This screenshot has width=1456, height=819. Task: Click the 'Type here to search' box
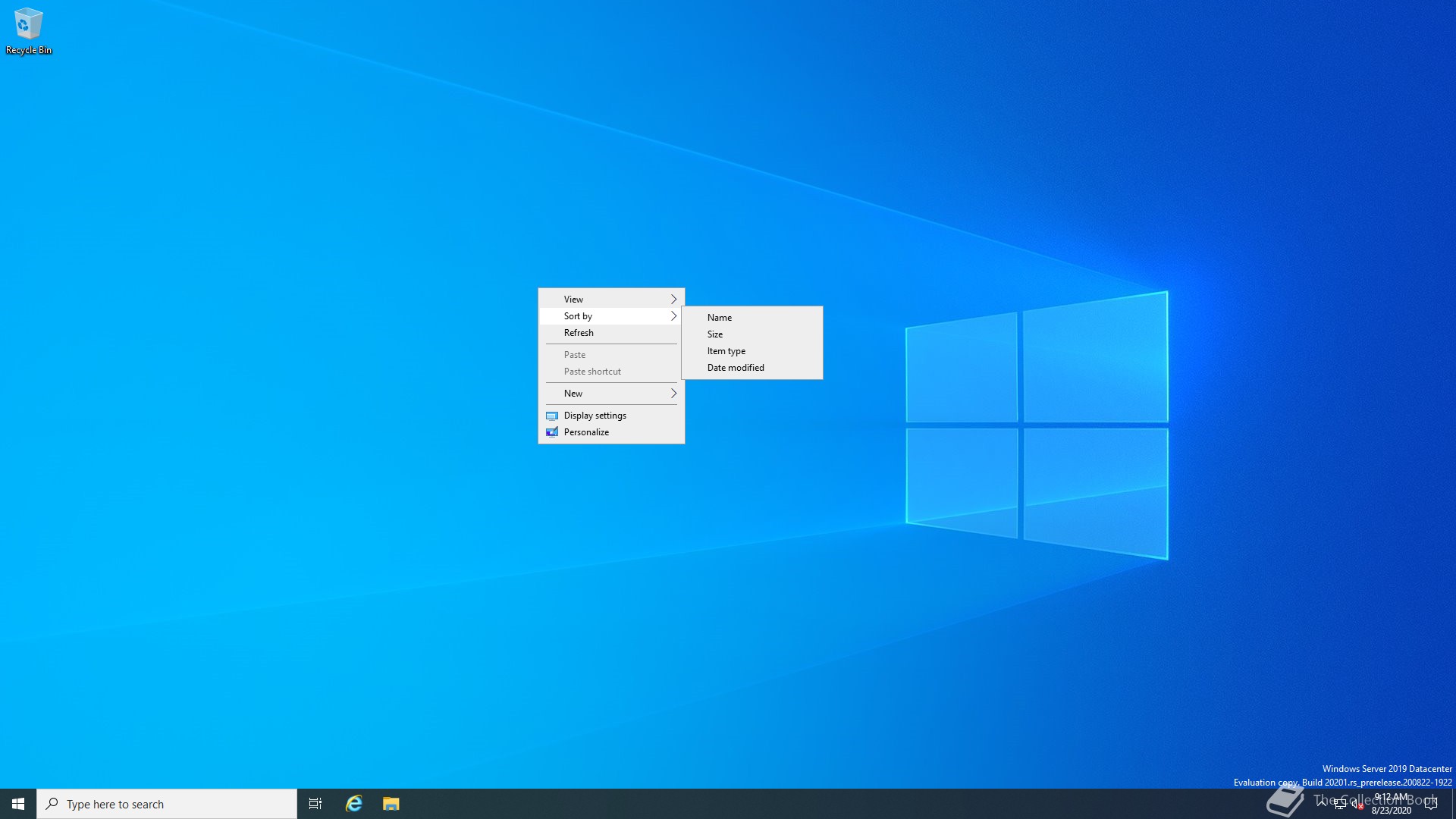tap(167, 804)
